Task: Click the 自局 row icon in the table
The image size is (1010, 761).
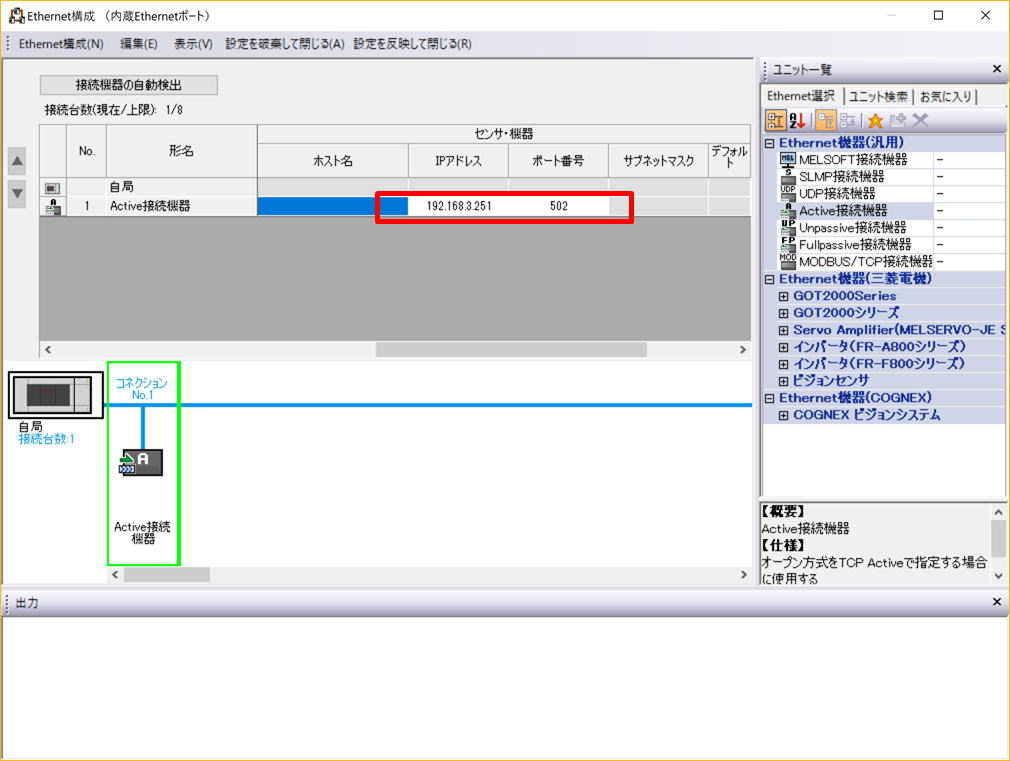Action: click(53, 188)
